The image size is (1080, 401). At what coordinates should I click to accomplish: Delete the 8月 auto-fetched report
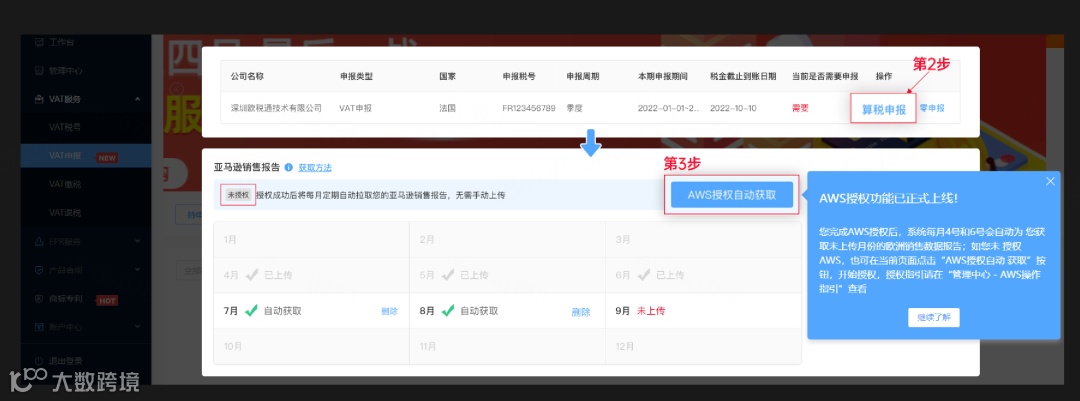(581, 311)
